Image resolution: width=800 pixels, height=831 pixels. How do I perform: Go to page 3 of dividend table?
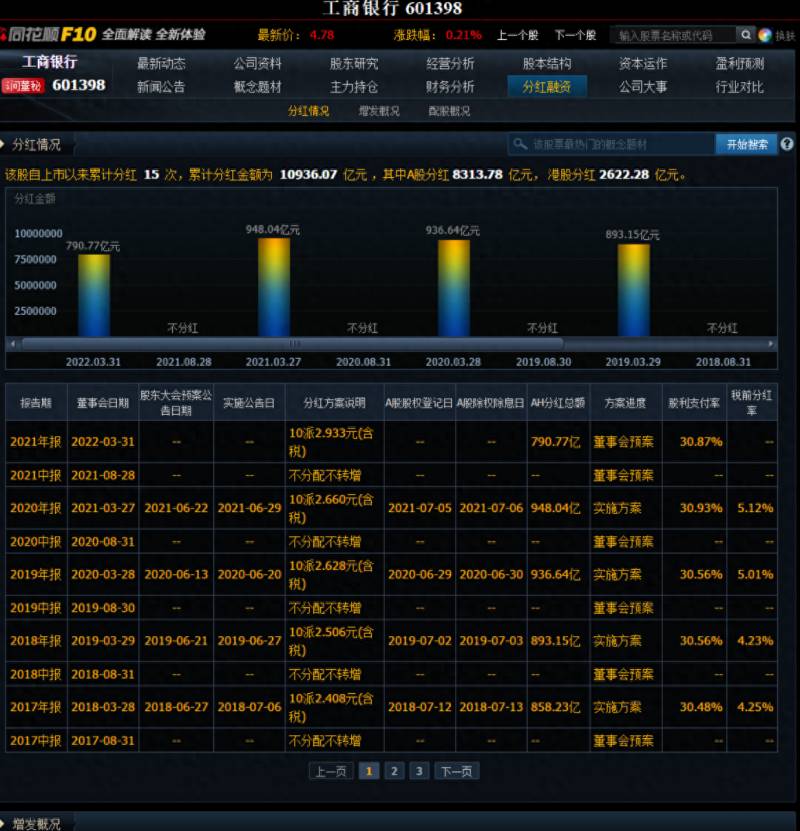pos(419,771)
